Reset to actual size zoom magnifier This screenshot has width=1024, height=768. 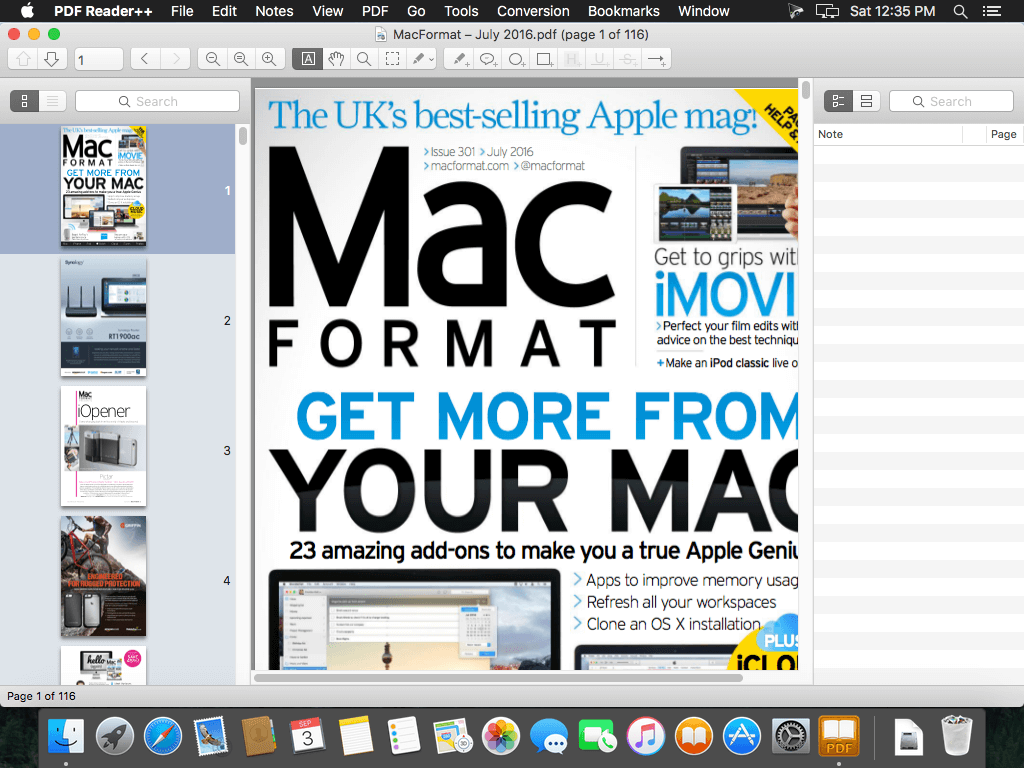click(x=241, y=59)
